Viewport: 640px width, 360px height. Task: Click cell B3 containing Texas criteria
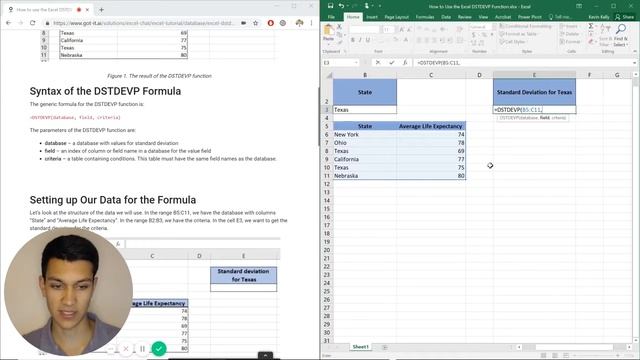pyautogui.click(x=364, y=109)
